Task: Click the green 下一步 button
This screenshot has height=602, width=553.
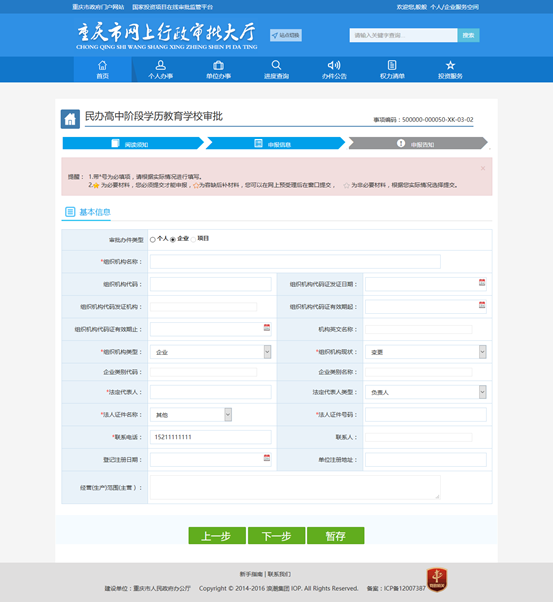Action: [276, 536]
